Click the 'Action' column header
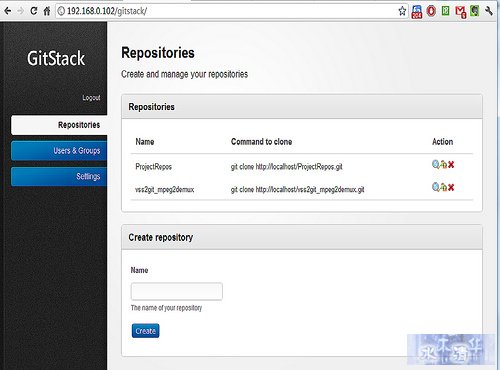The image size is (500, 370). tap(442, 142)
